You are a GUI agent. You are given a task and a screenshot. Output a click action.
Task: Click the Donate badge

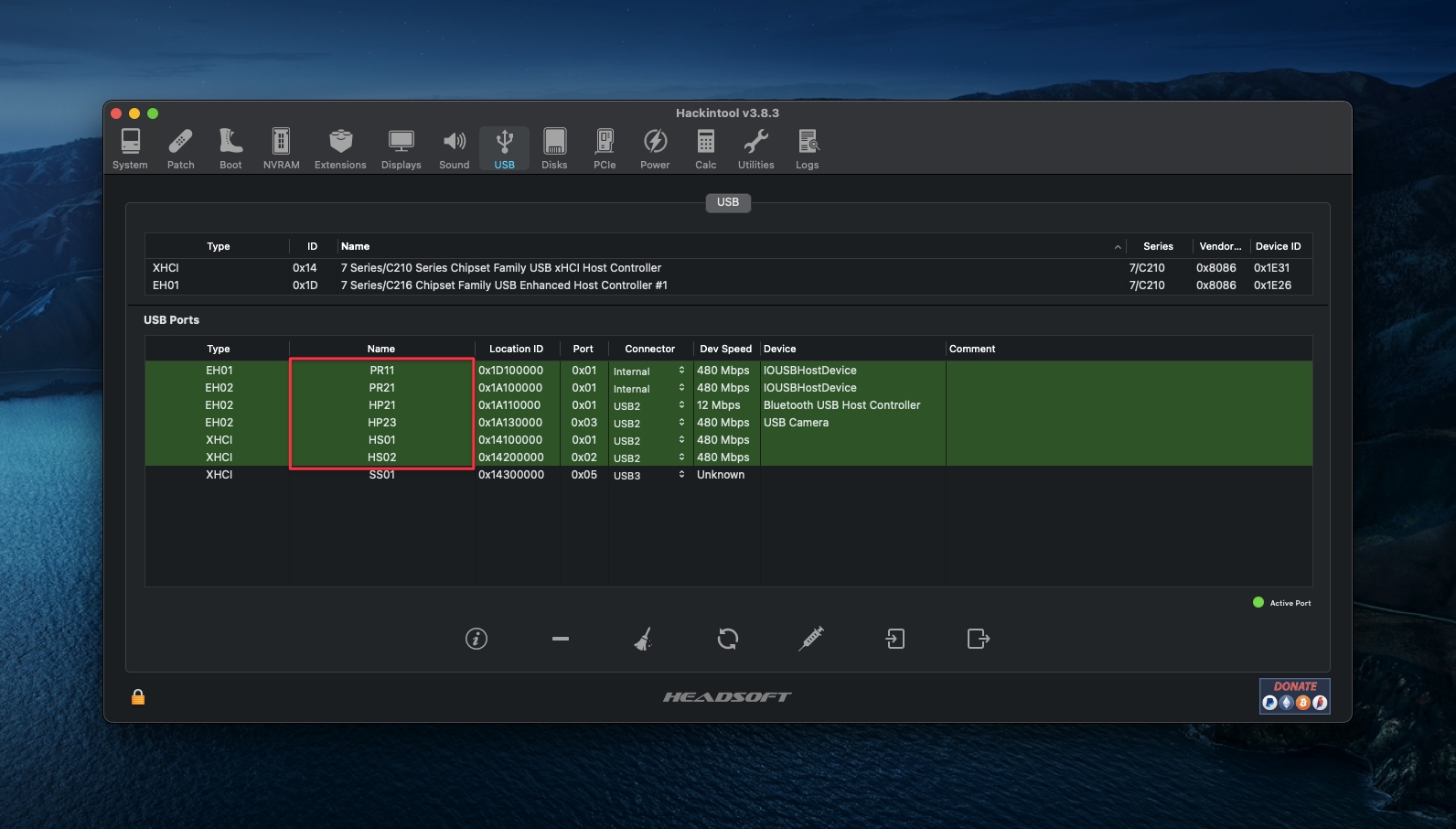coord(1294,695)
